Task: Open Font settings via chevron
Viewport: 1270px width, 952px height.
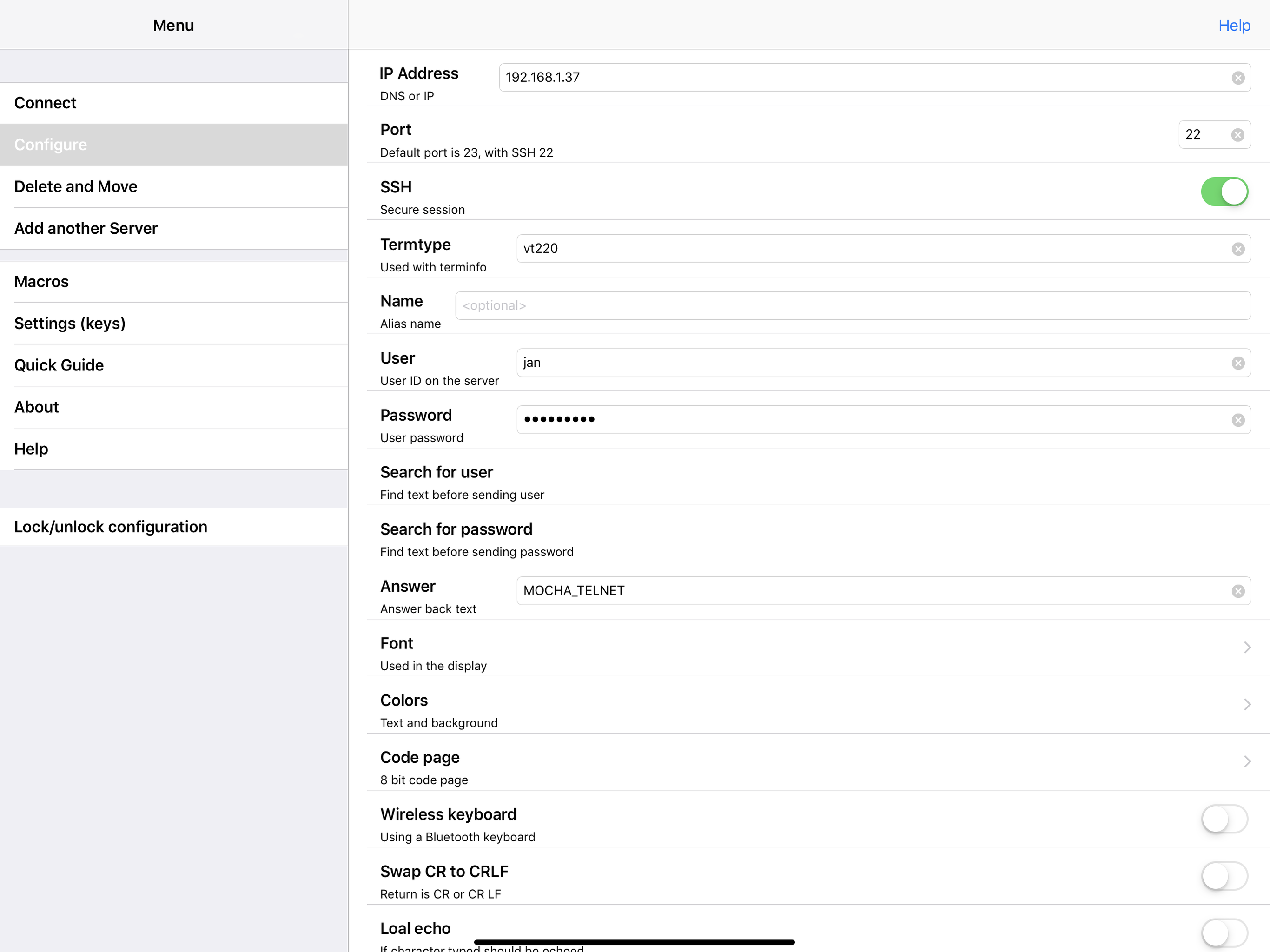Action: click(x=1246, y=648)
